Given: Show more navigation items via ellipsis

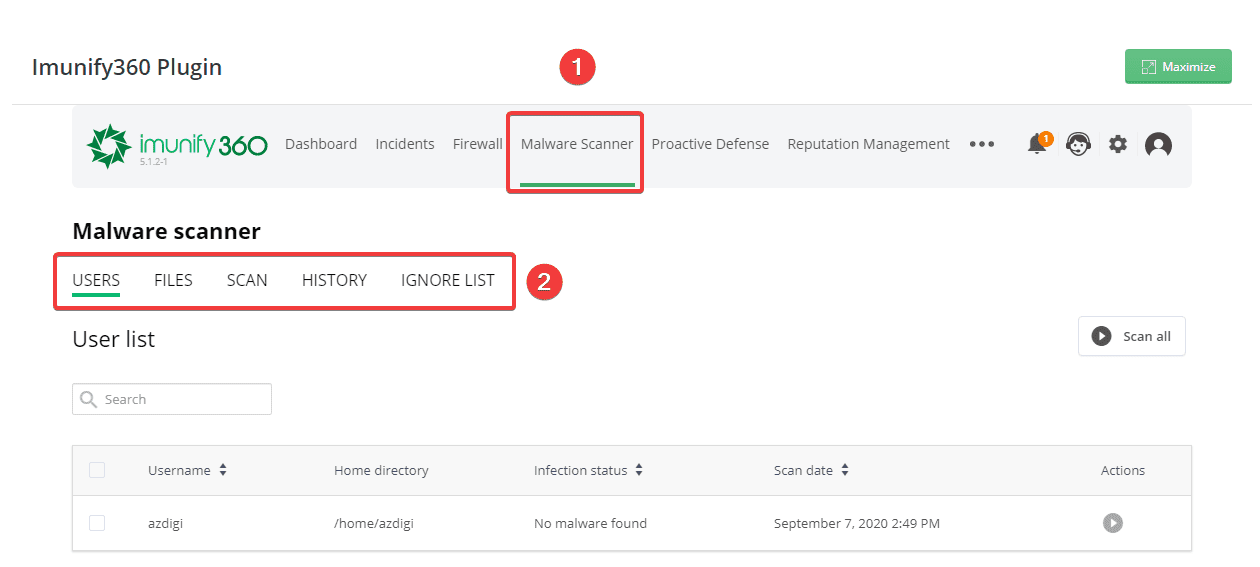Looking at the screenshot, I should point(981,145).
